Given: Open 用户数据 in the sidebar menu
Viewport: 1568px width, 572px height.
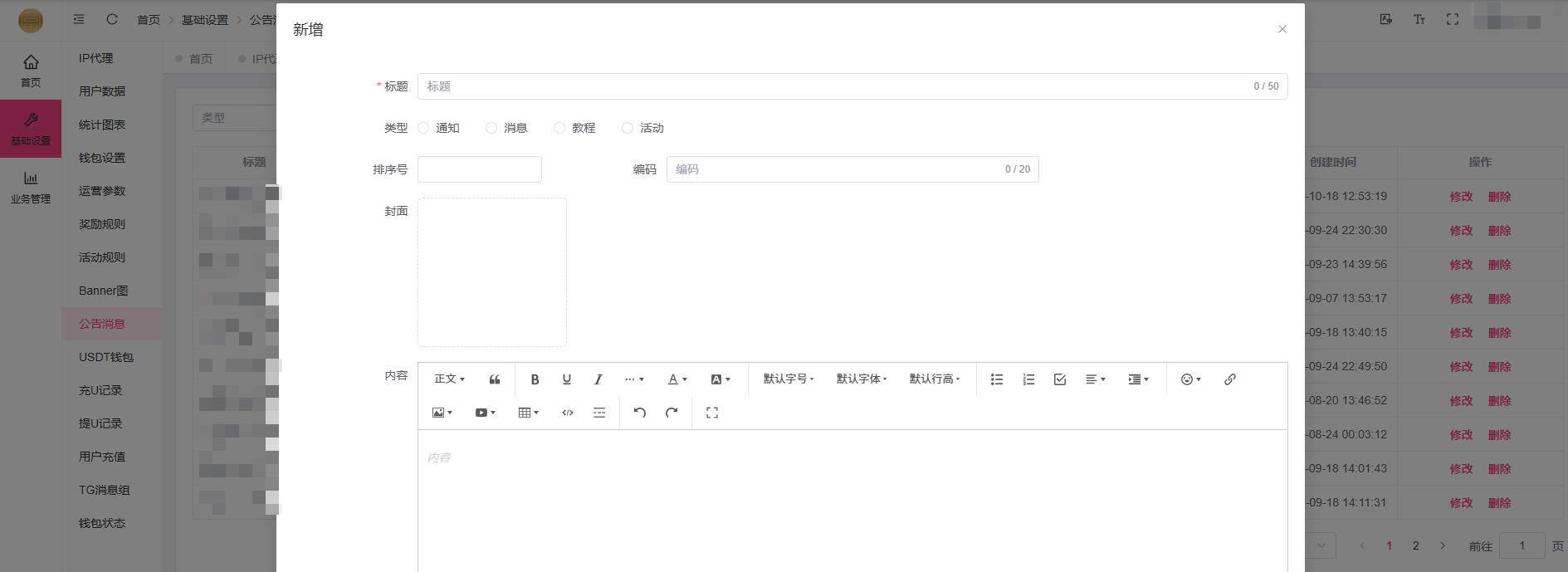Looking at the screenshot, I should pyautogui.click(x=102, y=91).
